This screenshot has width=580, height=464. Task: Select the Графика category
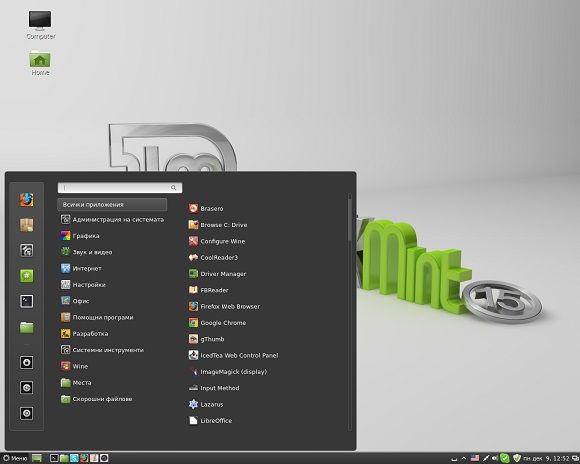coord(80,236)
